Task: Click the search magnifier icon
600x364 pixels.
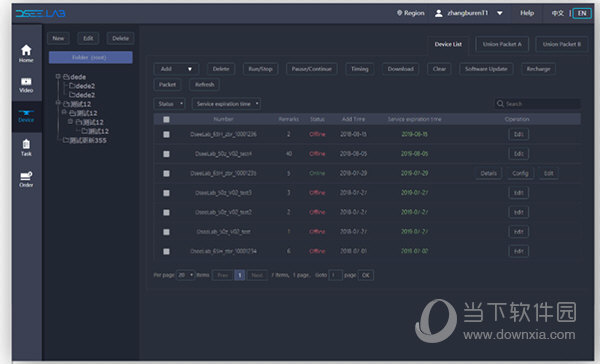Action: (x=500, y=104)
